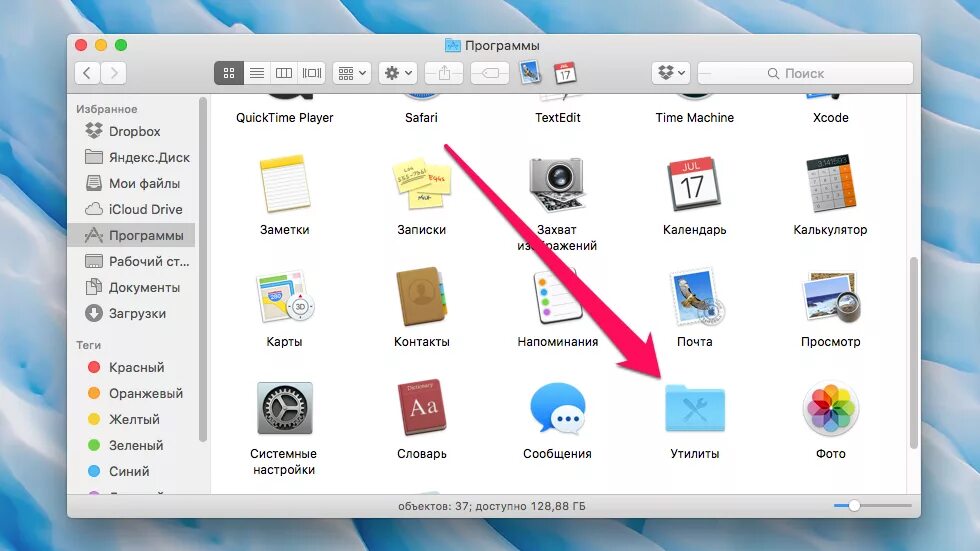Open the Календарь app icon
980x551 pixels.
click(694, 184)
